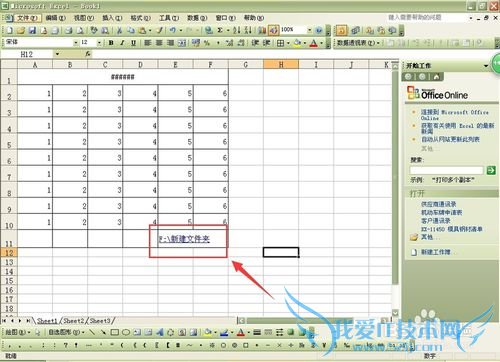Toggle the highlighted Drawing toolbar button
The width and height of the screenshot is (500, 362).
click(273, 30)
